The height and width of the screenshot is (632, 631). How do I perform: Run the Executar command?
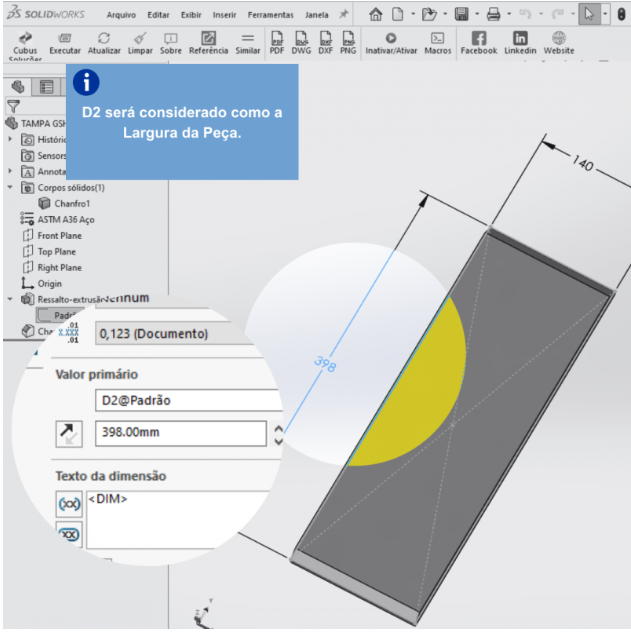coord(65,38)
